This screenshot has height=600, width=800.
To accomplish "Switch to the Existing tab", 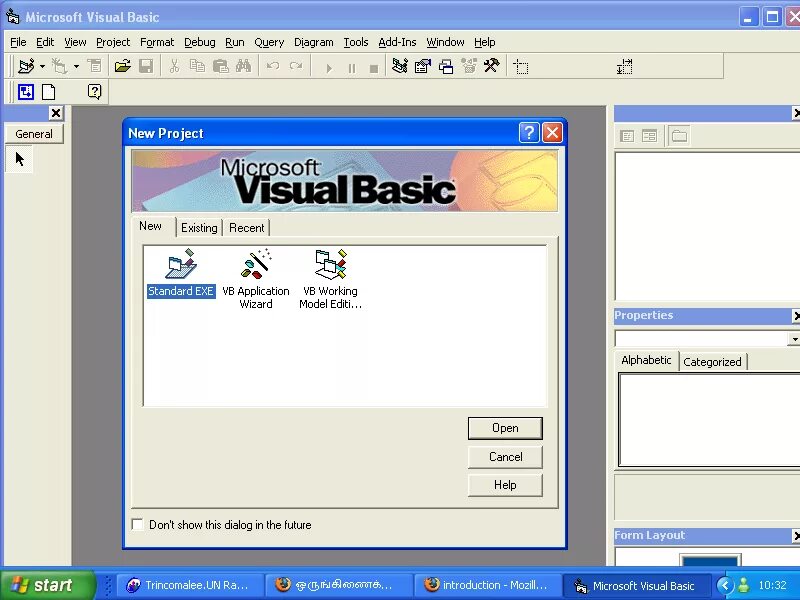I will [x=199, y=228].
